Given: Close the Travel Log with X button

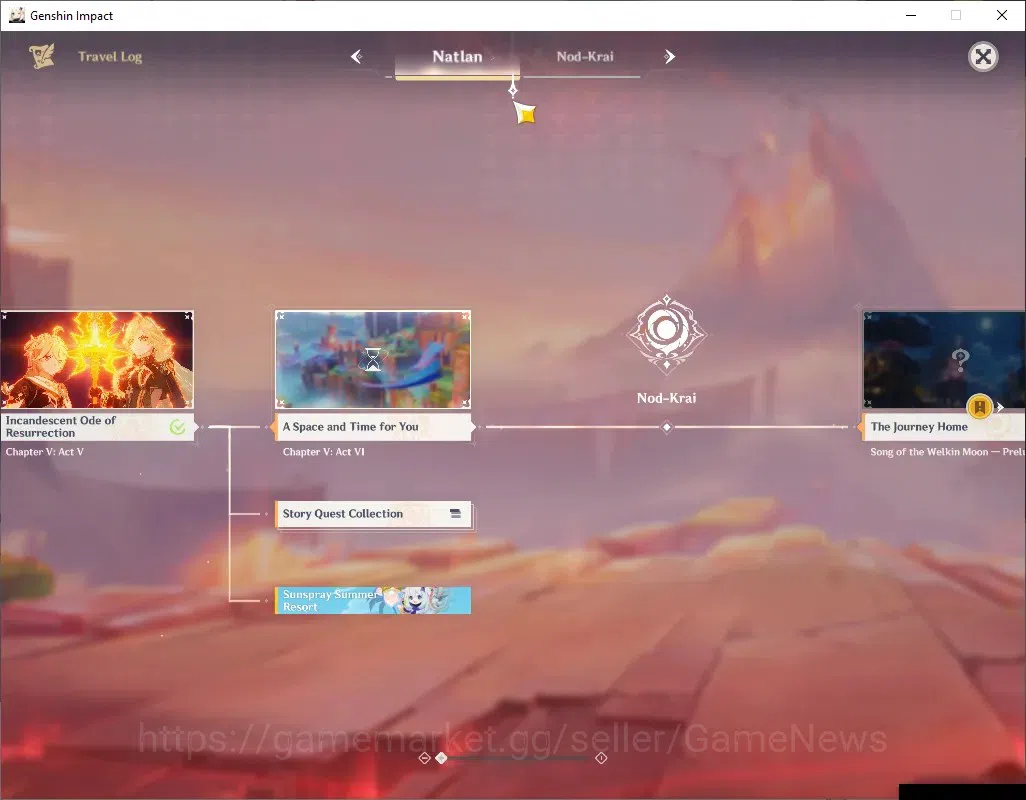Looking at the screenshot, I should pos(983,57).
